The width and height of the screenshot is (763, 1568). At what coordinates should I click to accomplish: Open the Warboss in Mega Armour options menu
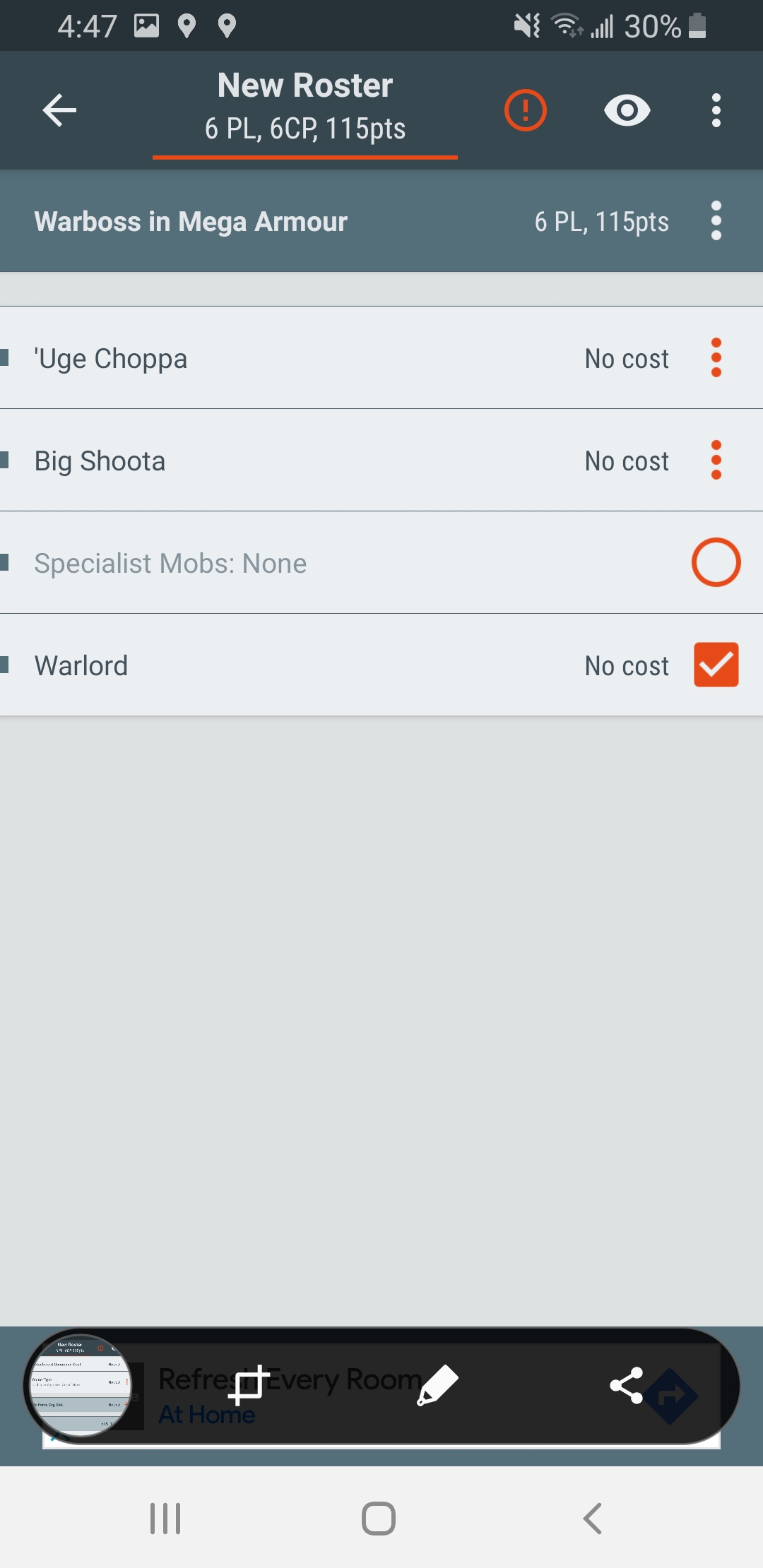coord(716,220)
